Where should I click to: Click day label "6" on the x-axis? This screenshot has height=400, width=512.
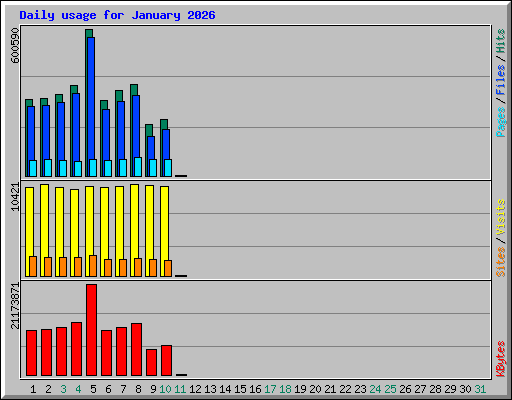coord(108,389)
